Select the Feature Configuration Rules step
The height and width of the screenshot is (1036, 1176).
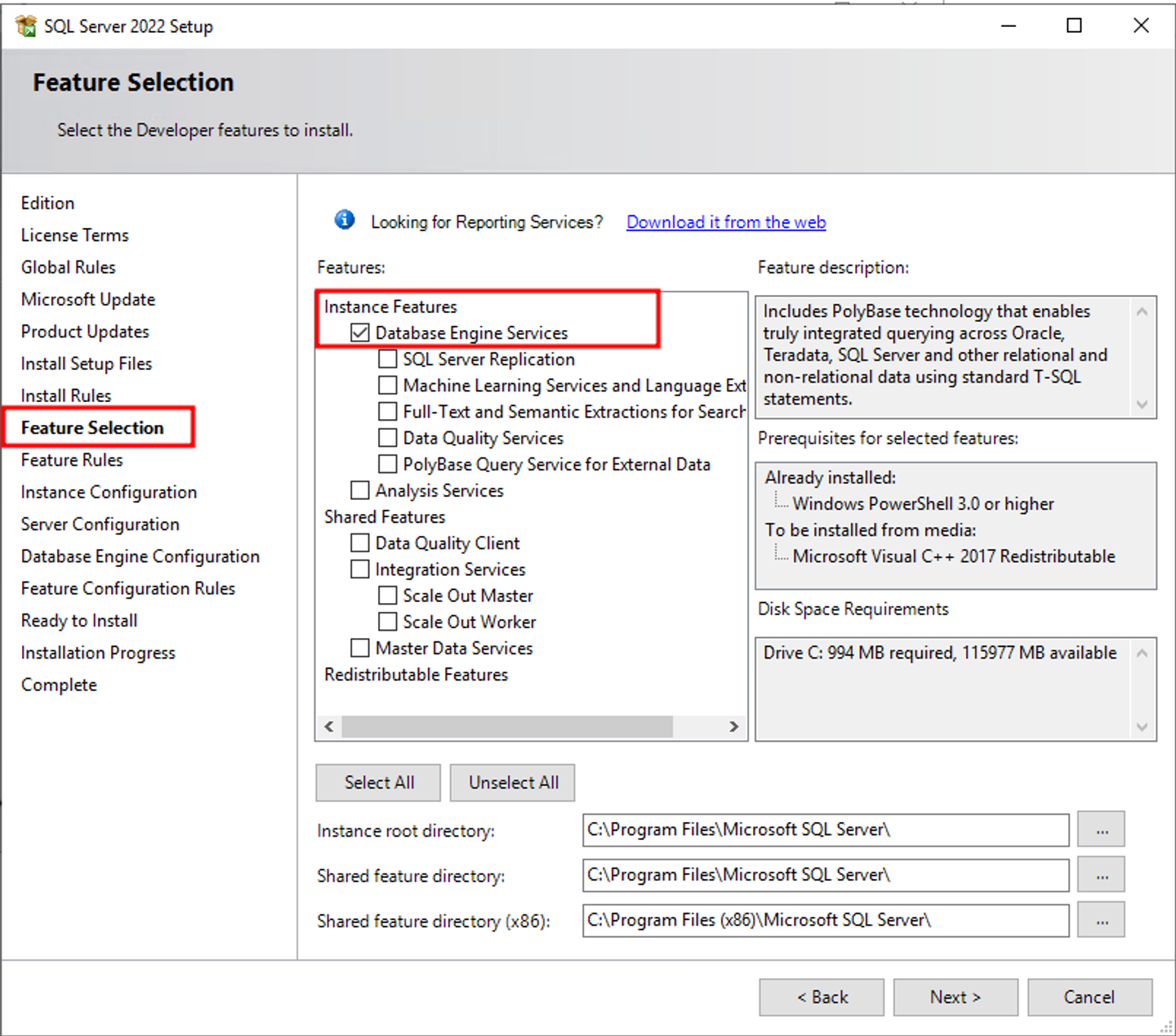tap(127, 588)
